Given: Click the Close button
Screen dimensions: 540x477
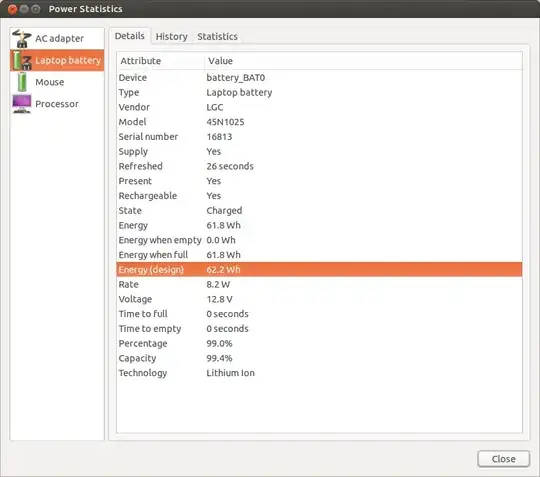Looking at the screenshot, I should pyautogui.click(x=503, y=459).
